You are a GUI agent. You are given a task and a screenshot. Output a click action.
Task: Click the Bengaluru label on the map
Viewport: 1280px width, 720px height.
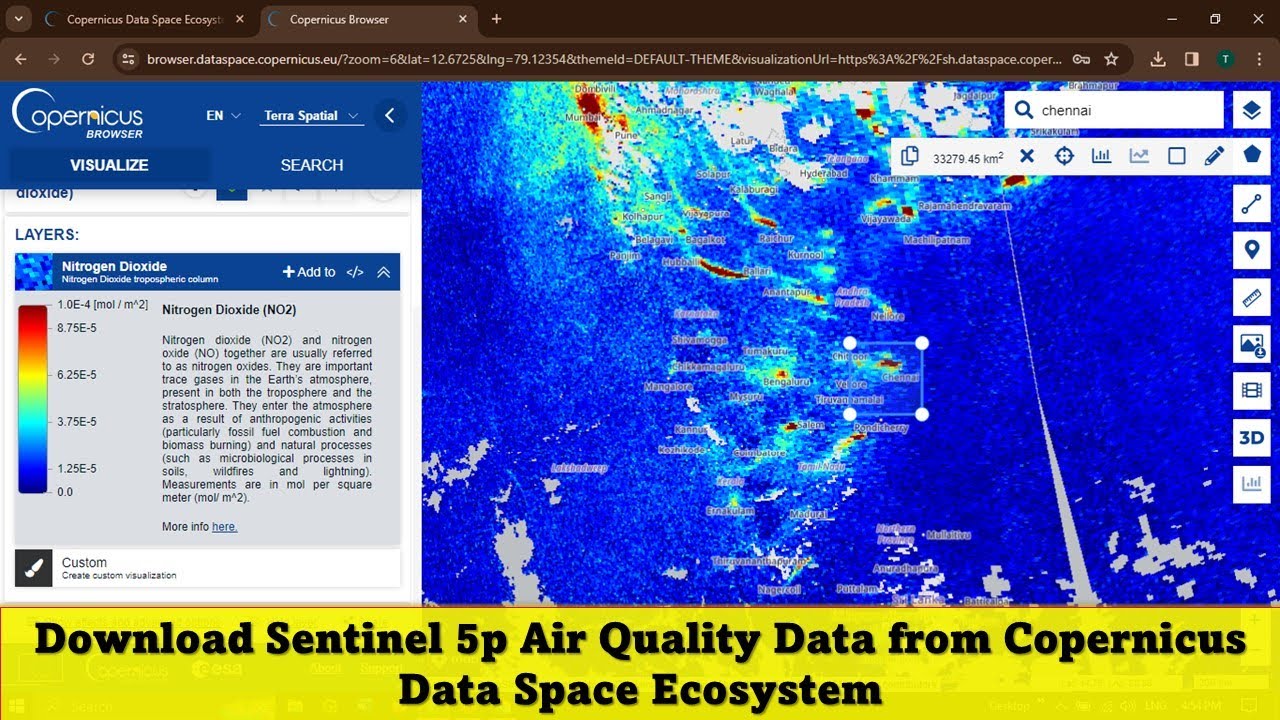[785, 381]
